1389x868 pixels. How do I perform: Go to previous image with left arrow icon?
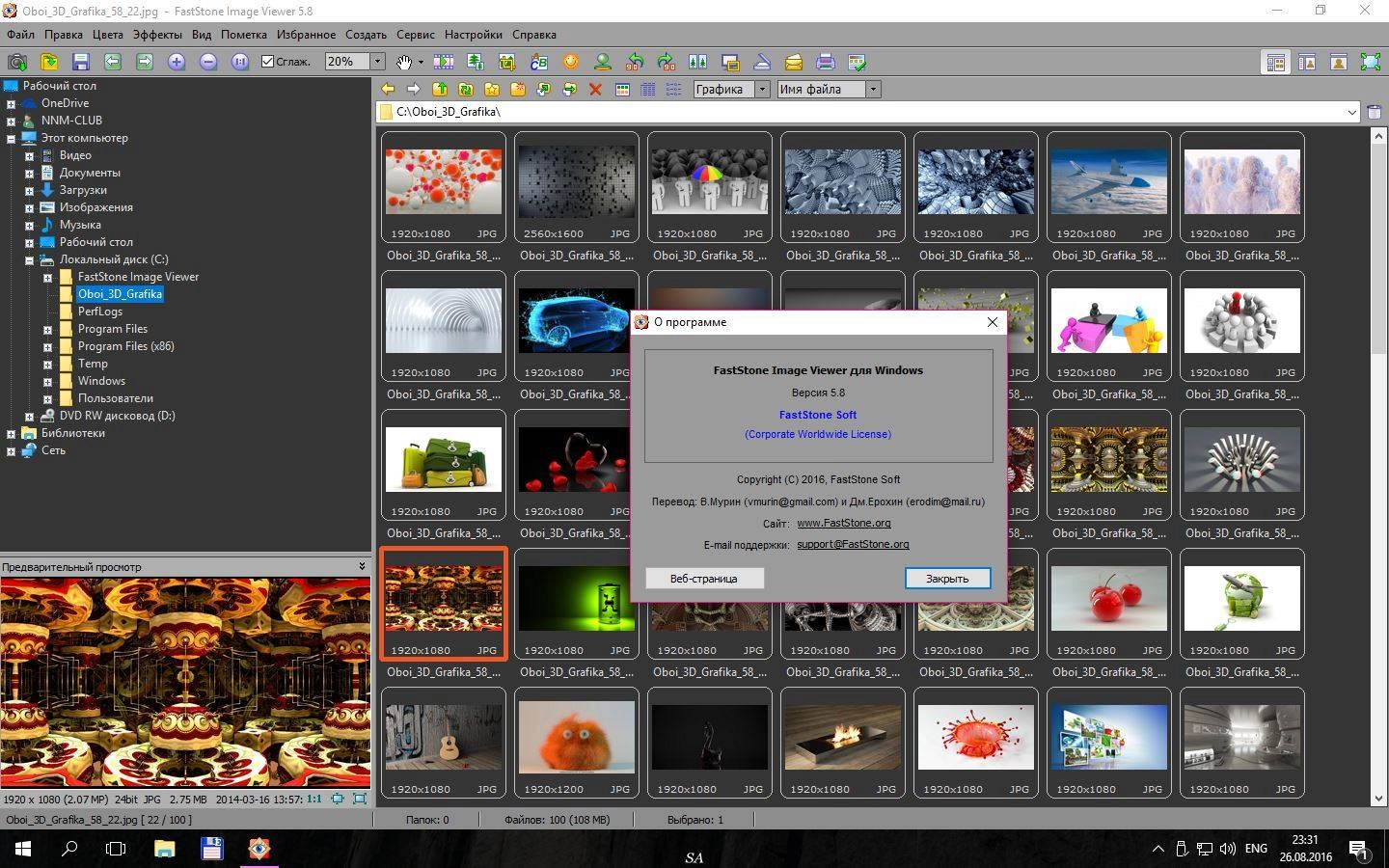point(113,62)
